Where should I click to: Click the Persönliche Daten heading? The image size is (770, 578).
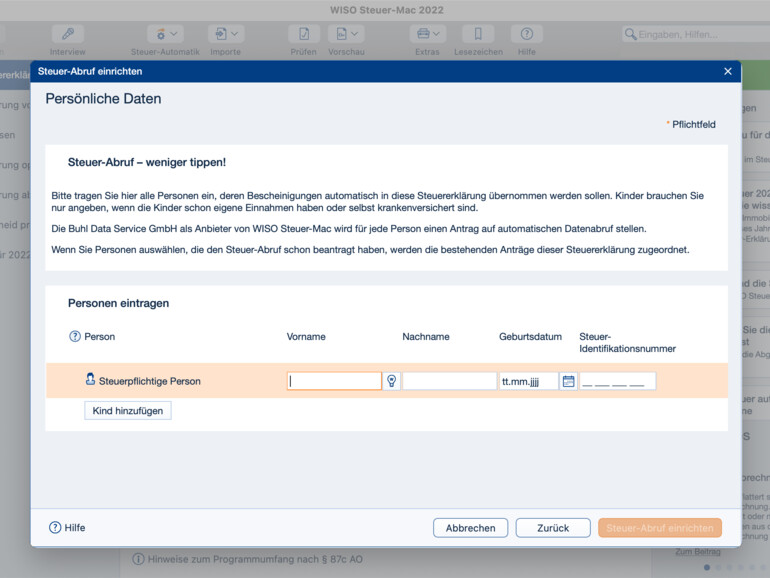(103, 99)
